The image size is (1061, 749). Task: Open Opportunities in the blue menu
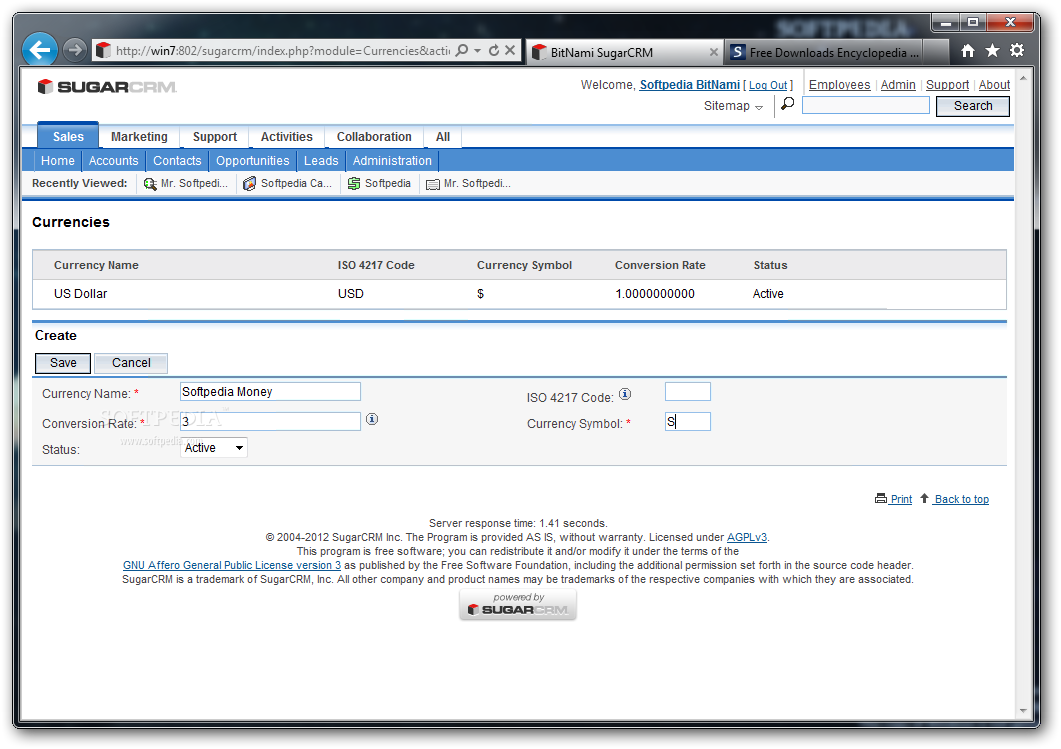coord(252,160)
